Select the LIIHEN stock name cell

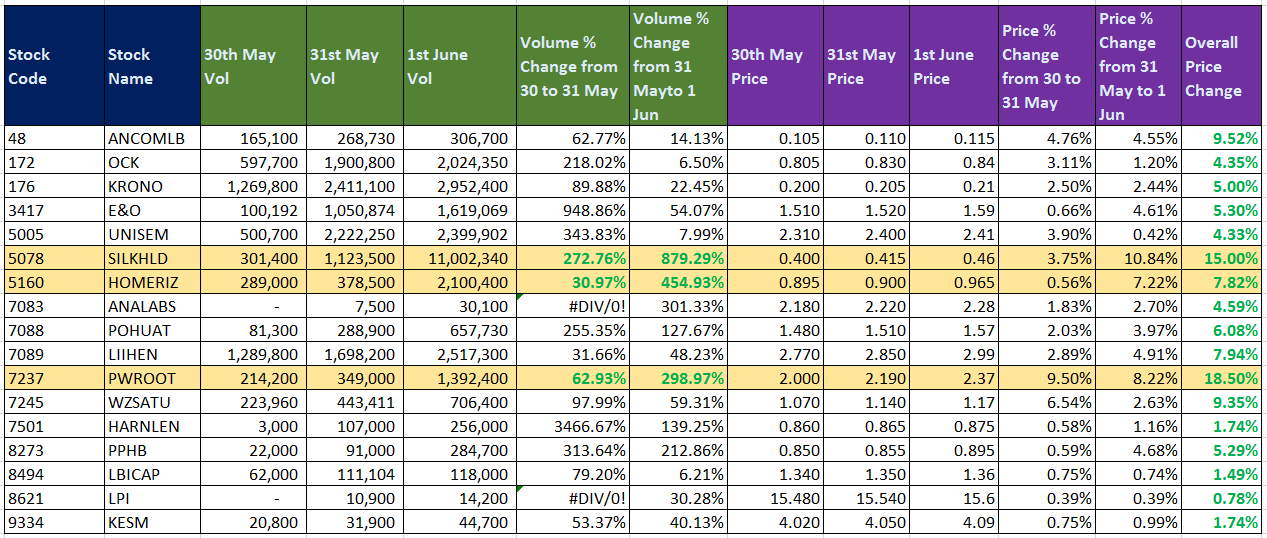(x=152, y=354)
